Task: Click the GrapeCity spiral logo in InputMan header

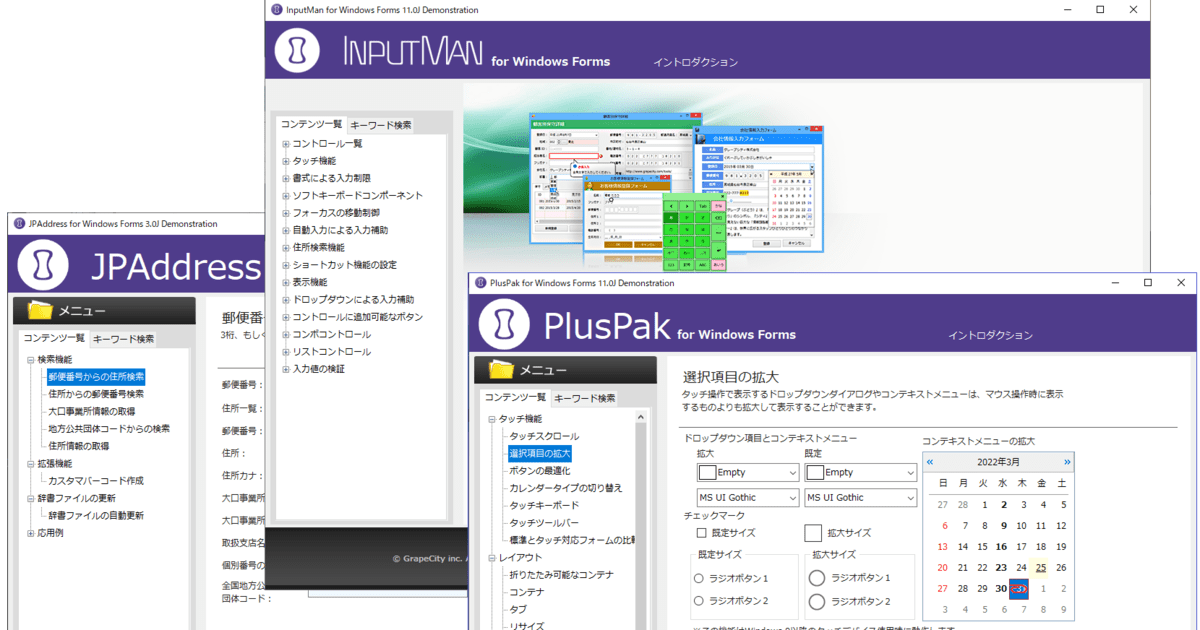Action: coord(296,50)
